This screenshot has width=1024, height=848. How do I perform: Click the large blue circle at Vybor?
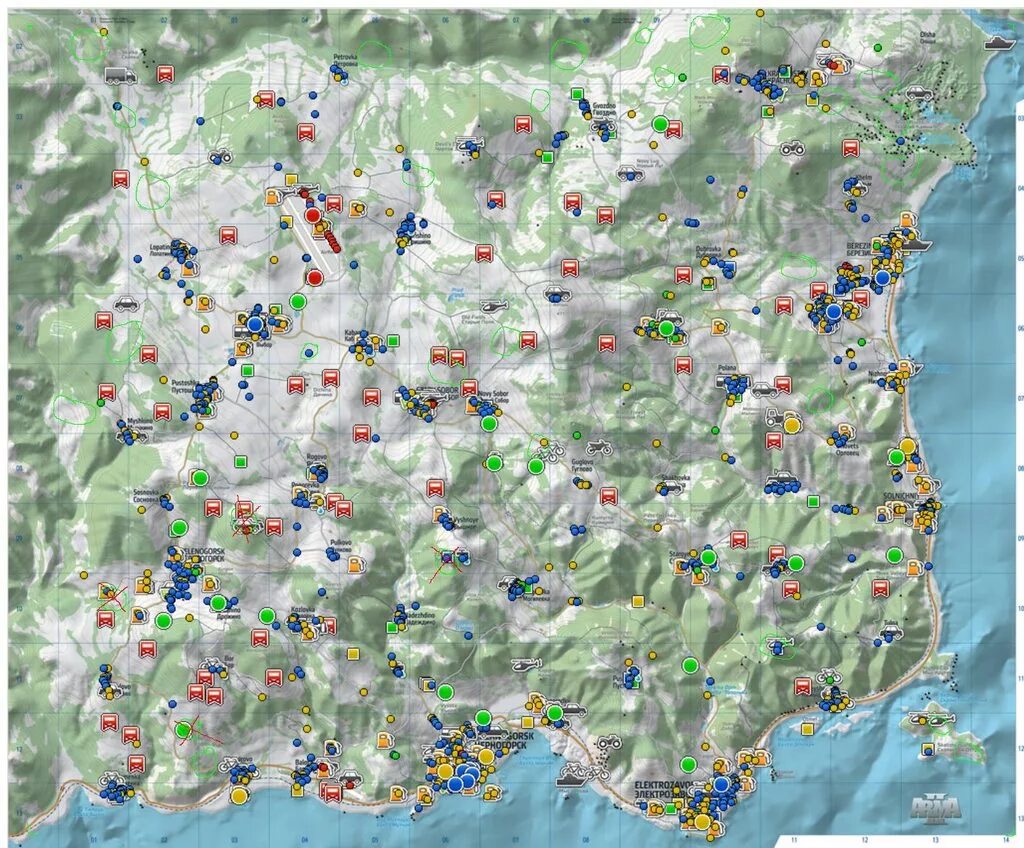pyautogui.click(x=255, y=323)
